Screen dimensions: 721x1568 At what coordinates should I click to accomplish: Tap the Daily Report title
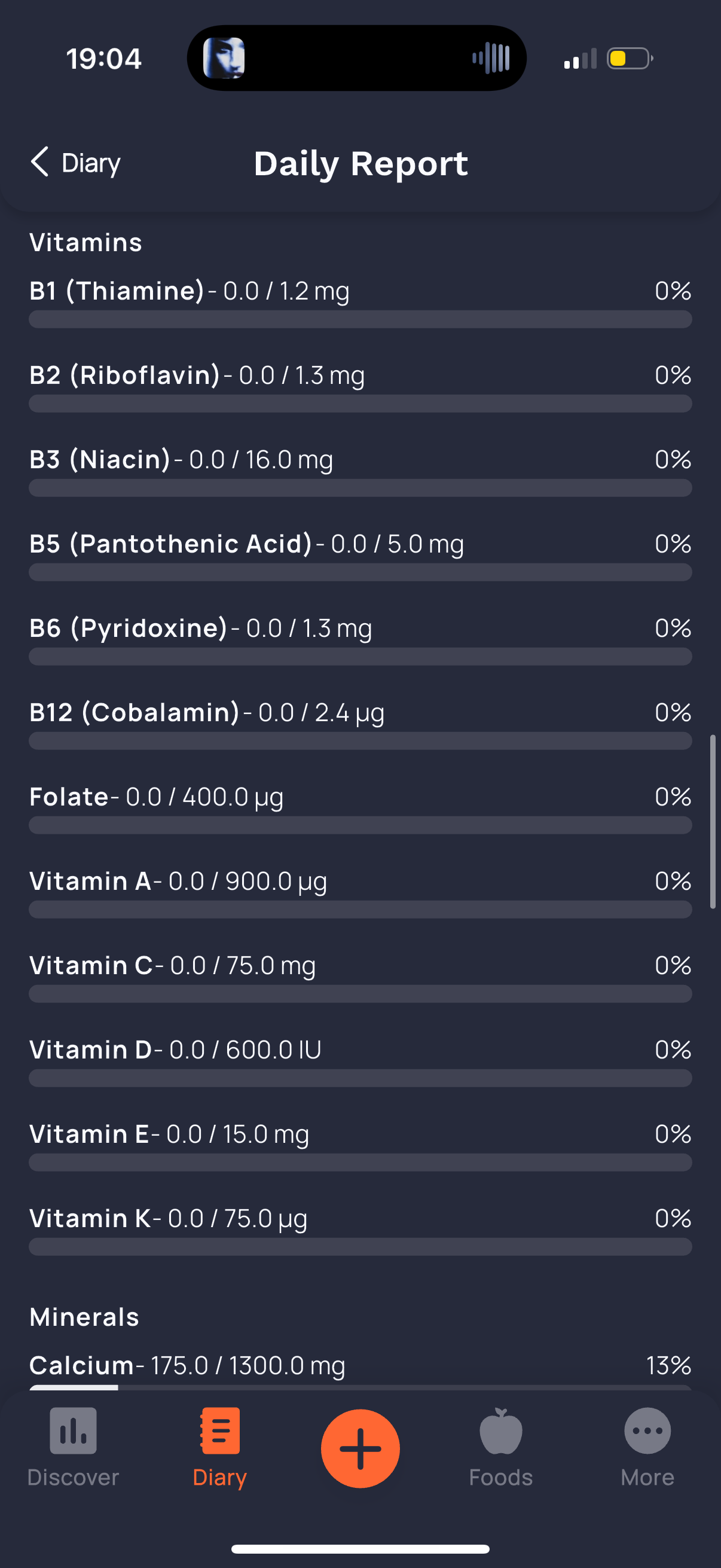coord(361,163)
